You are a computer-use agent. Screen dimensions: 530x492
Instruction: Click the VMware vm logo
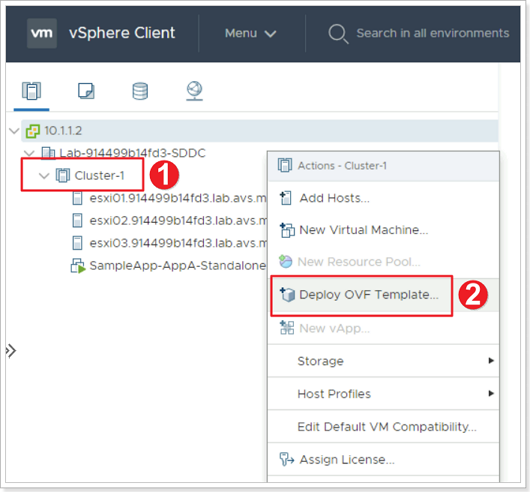42,33
